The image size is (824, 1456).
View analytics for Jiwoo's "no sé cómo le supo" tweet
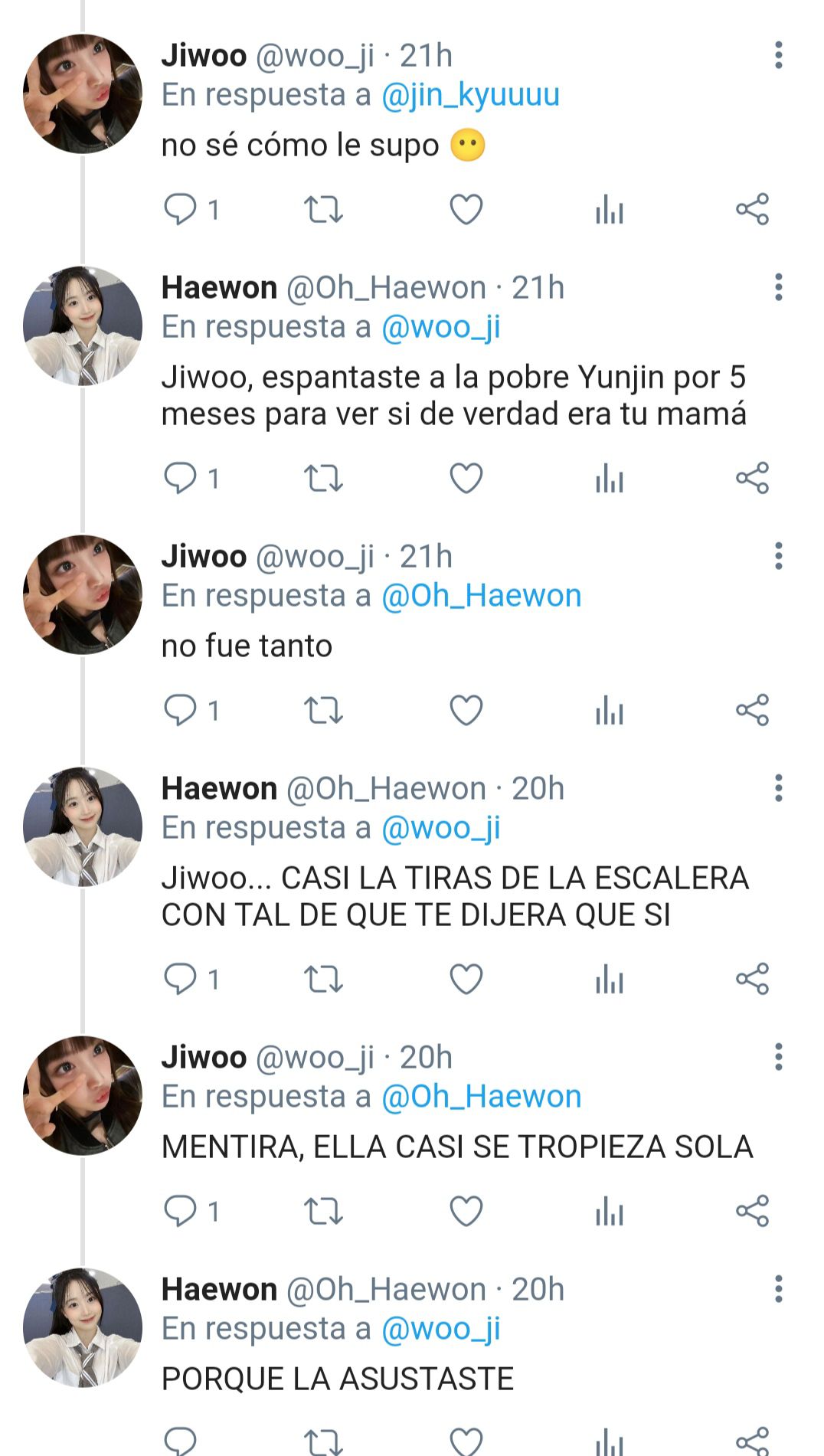[610, 209]
